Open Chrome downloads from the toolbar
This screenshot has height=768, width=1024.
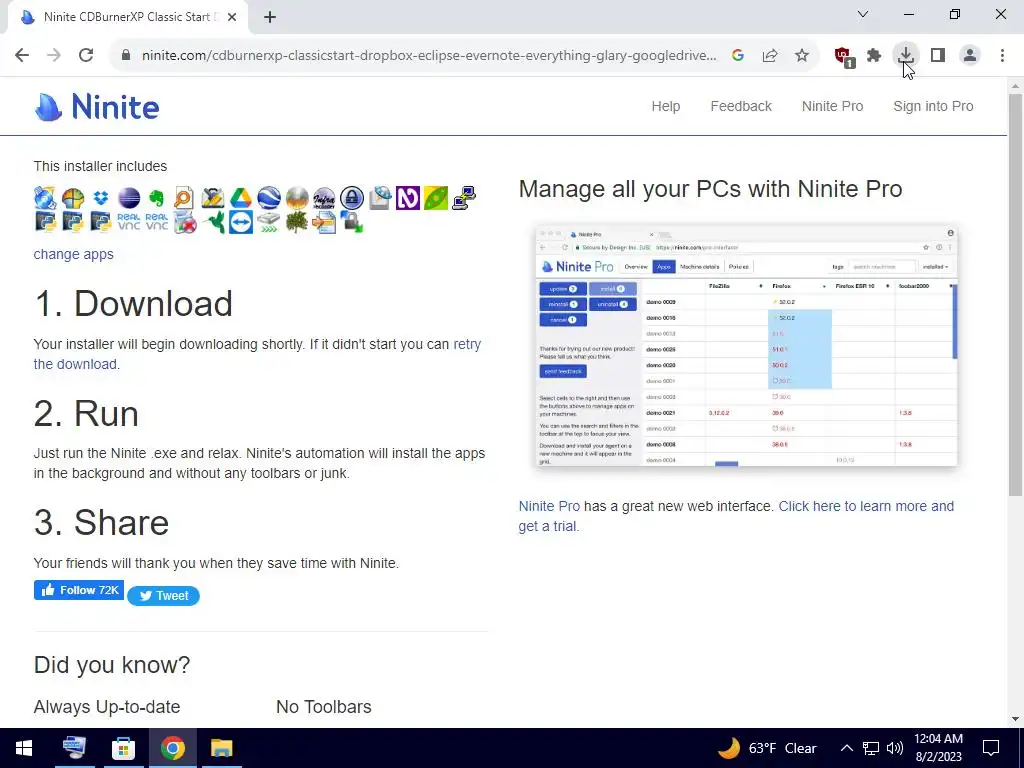coord(906,55)
